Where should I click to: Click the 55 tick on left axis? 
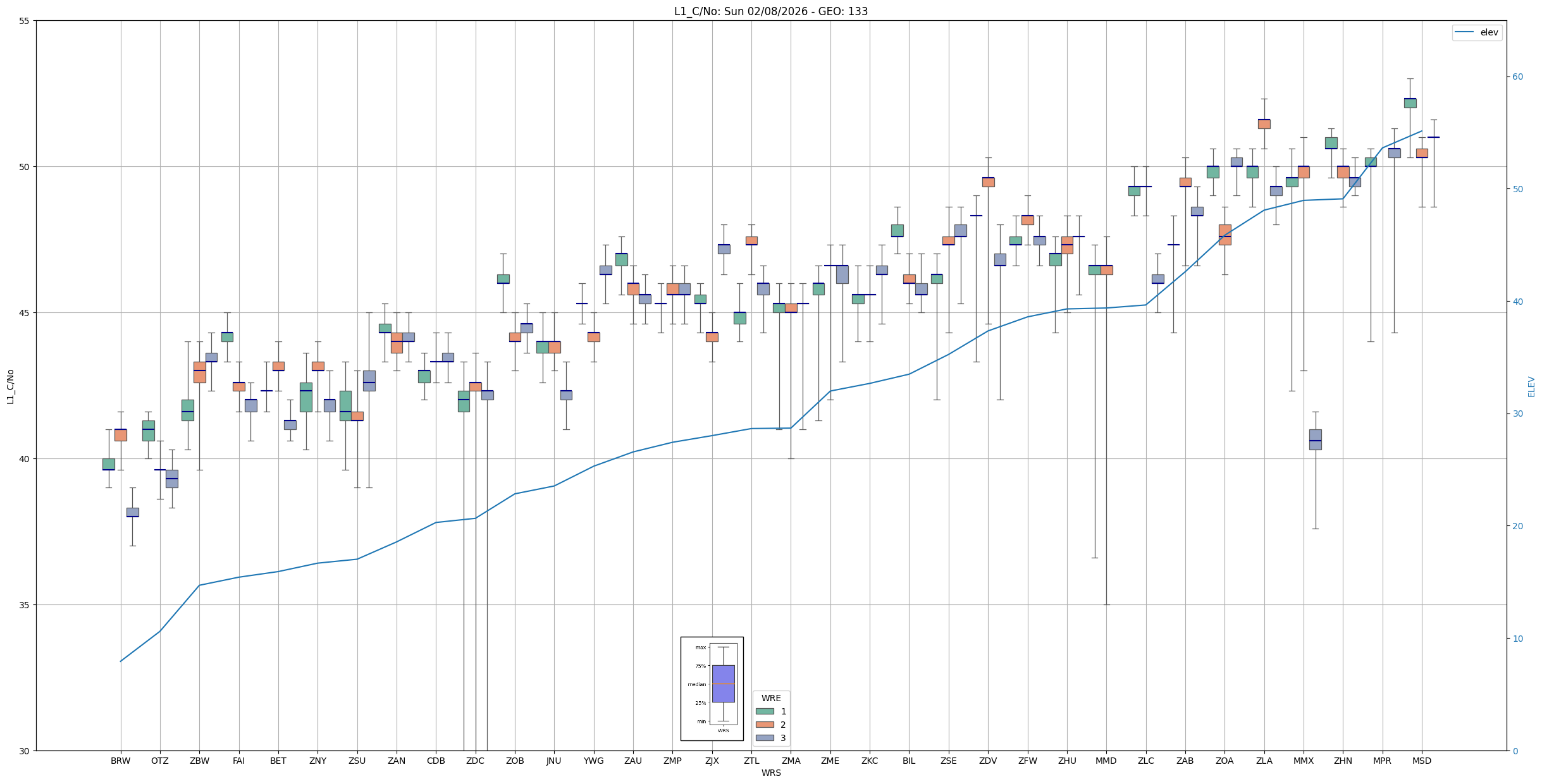tap(25, 21)
